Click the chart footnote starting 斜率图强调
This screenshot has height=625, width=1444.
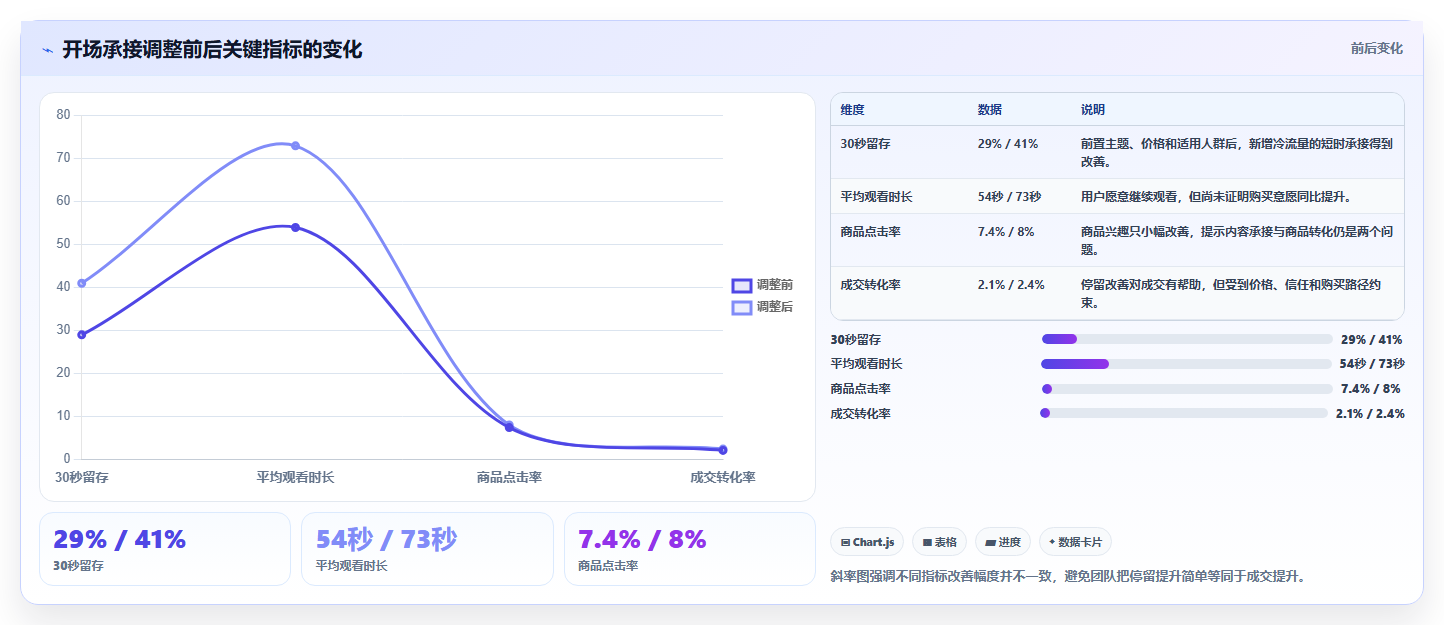point(1068,576)
